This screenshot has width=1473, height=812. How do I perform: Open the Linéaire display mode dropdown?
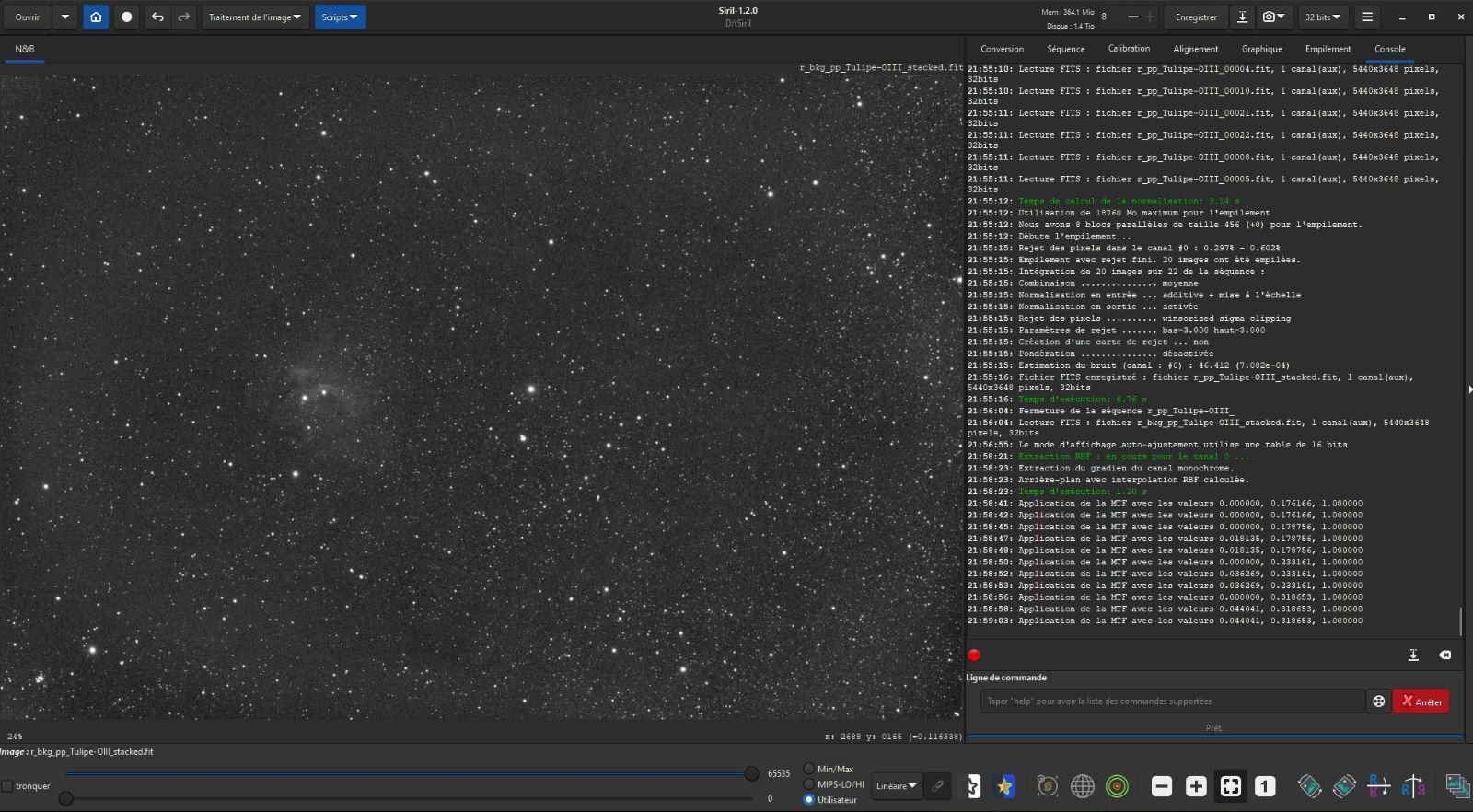pos(896,786)
